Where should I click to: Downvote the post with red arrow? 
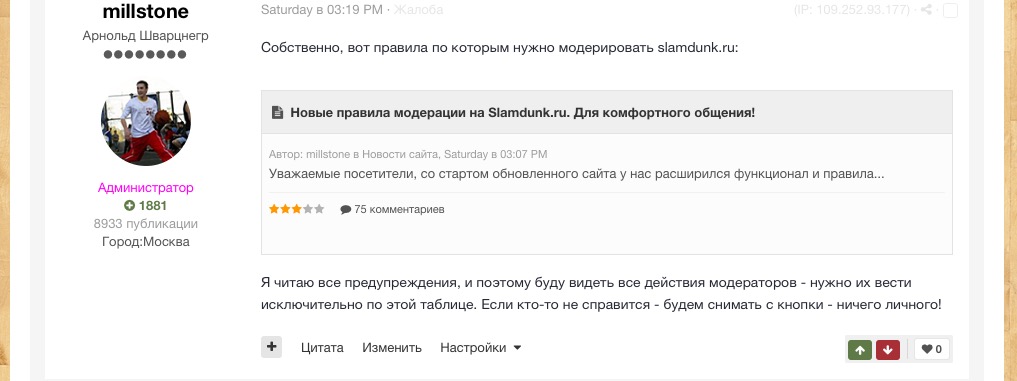(x=888, y=350)
